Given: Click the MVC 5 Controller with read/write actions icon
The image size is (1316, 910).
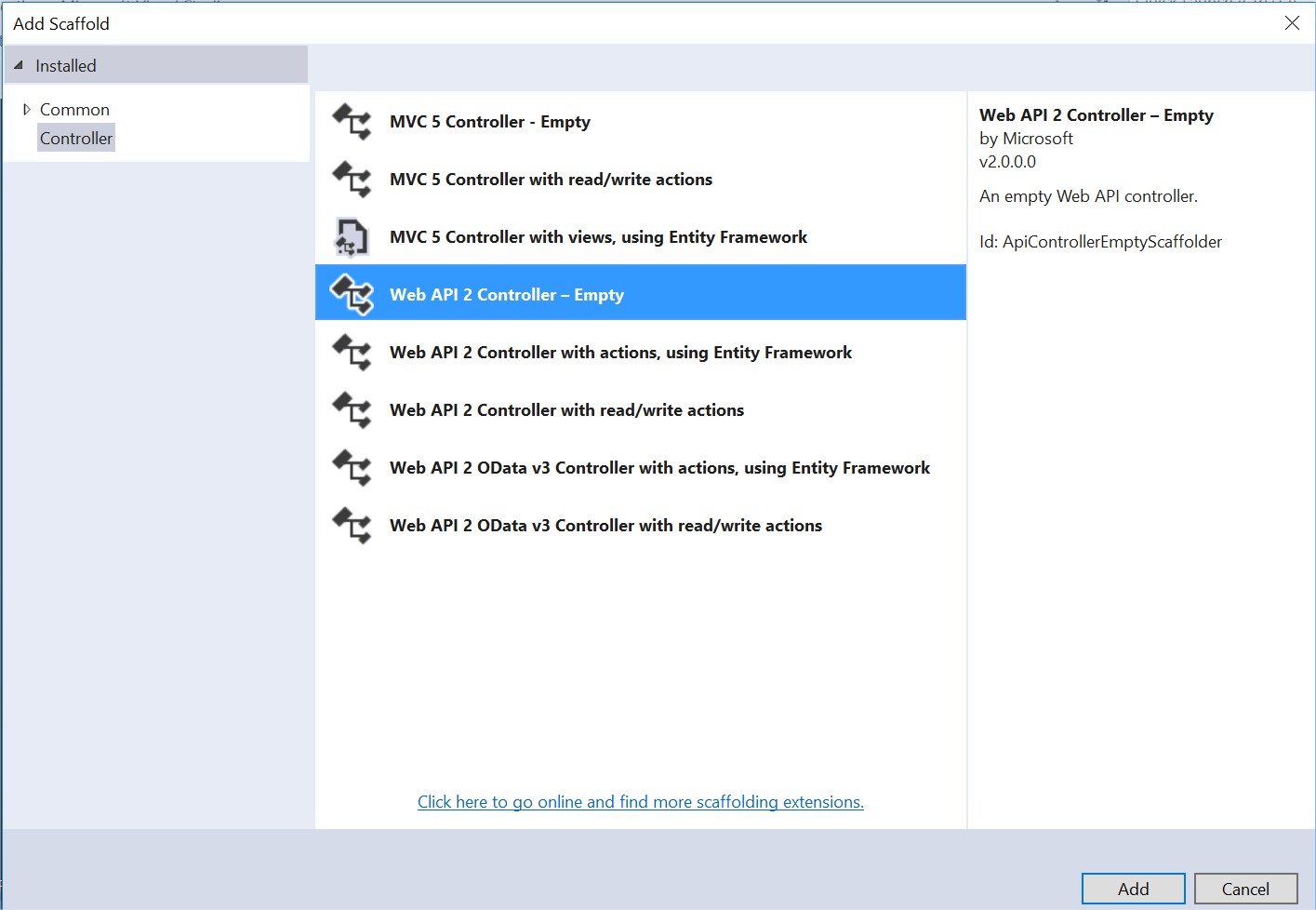Looking at the screenshot, I should pos(351,180).
